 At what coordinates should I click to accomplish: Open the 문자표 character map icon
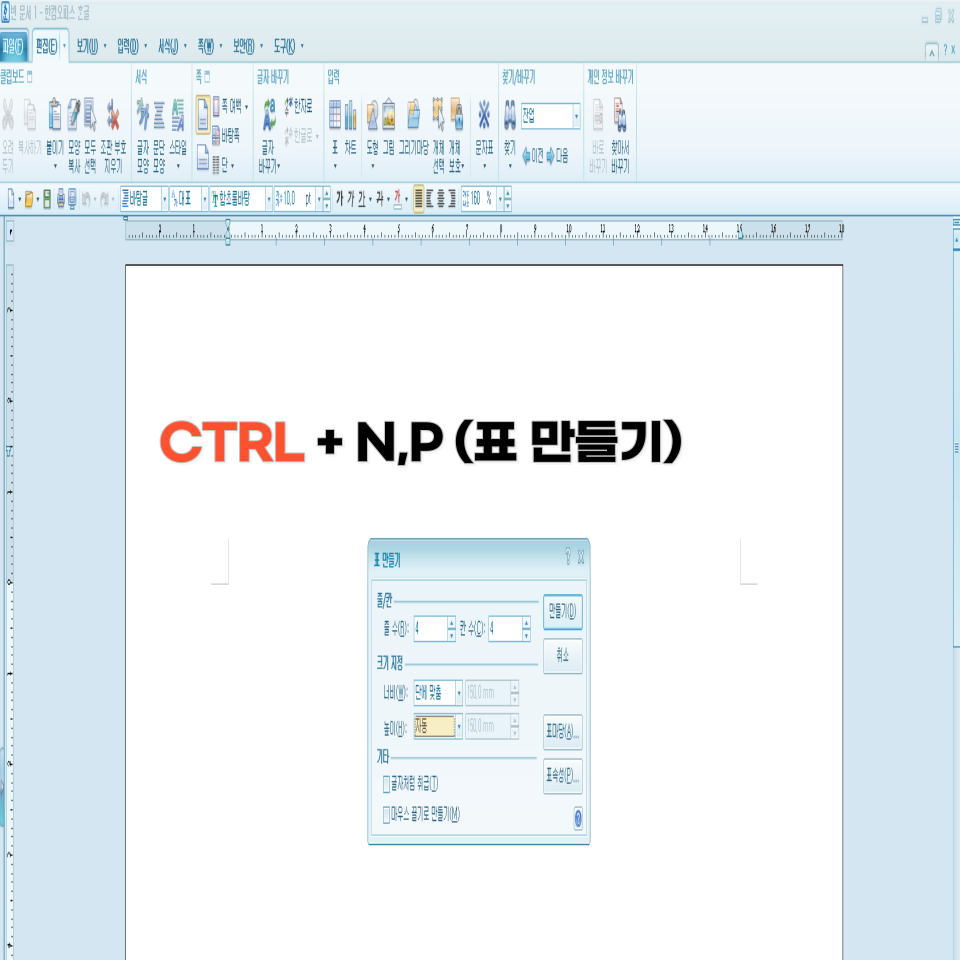pos(484,114)
